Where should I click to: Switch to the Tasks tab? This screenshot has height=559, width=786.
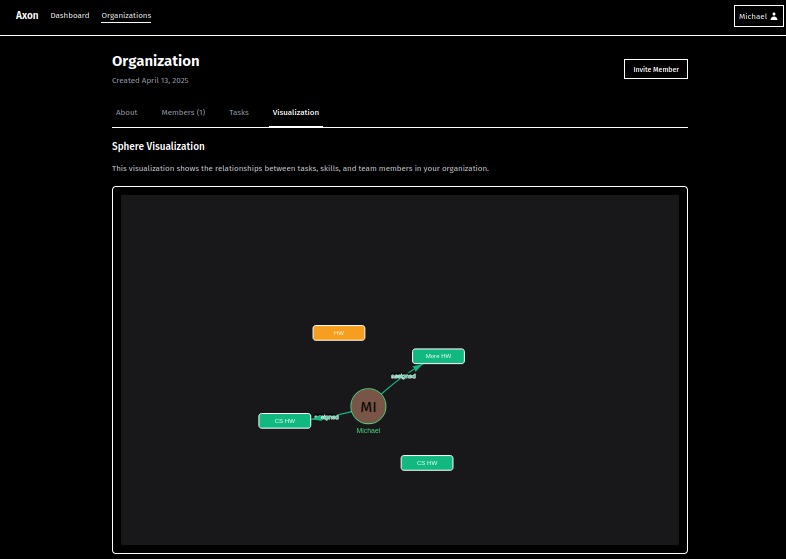point(239,112)
